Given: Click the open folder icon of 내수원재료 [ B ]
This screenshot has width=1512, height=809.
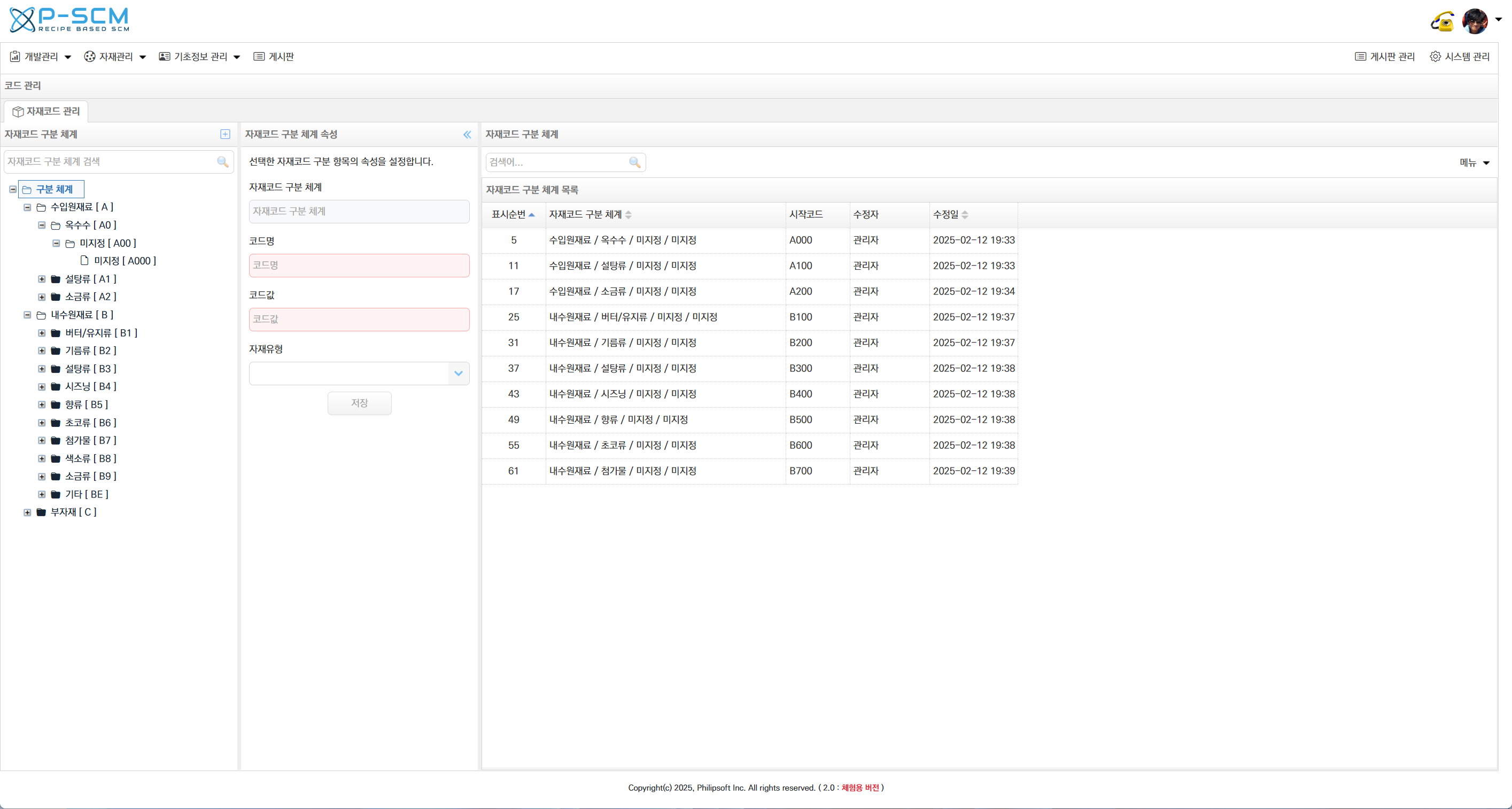Looking at the screenshot, I should click(x=41, y=315).
